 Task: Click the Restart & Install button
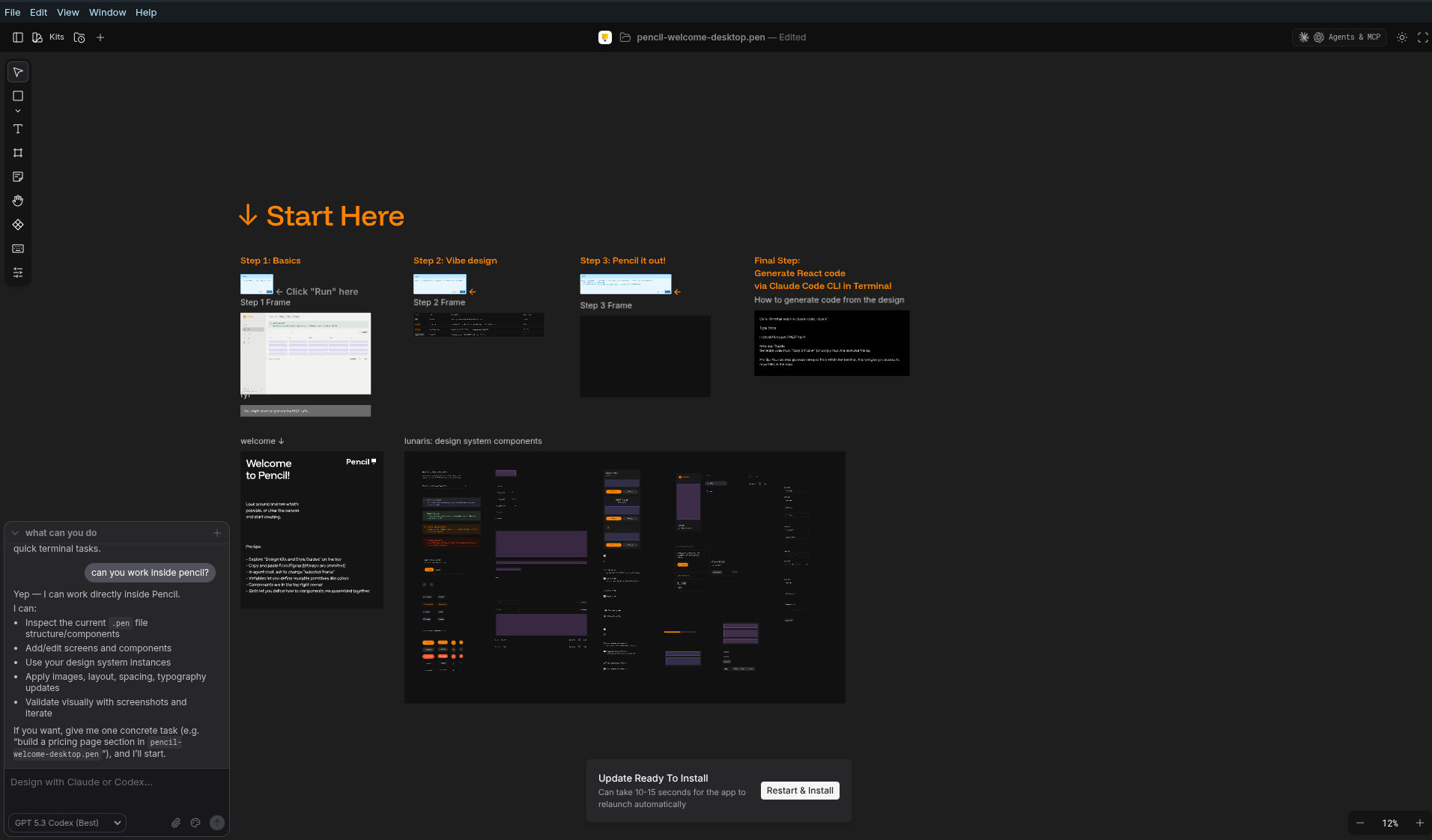pos(800,791)
